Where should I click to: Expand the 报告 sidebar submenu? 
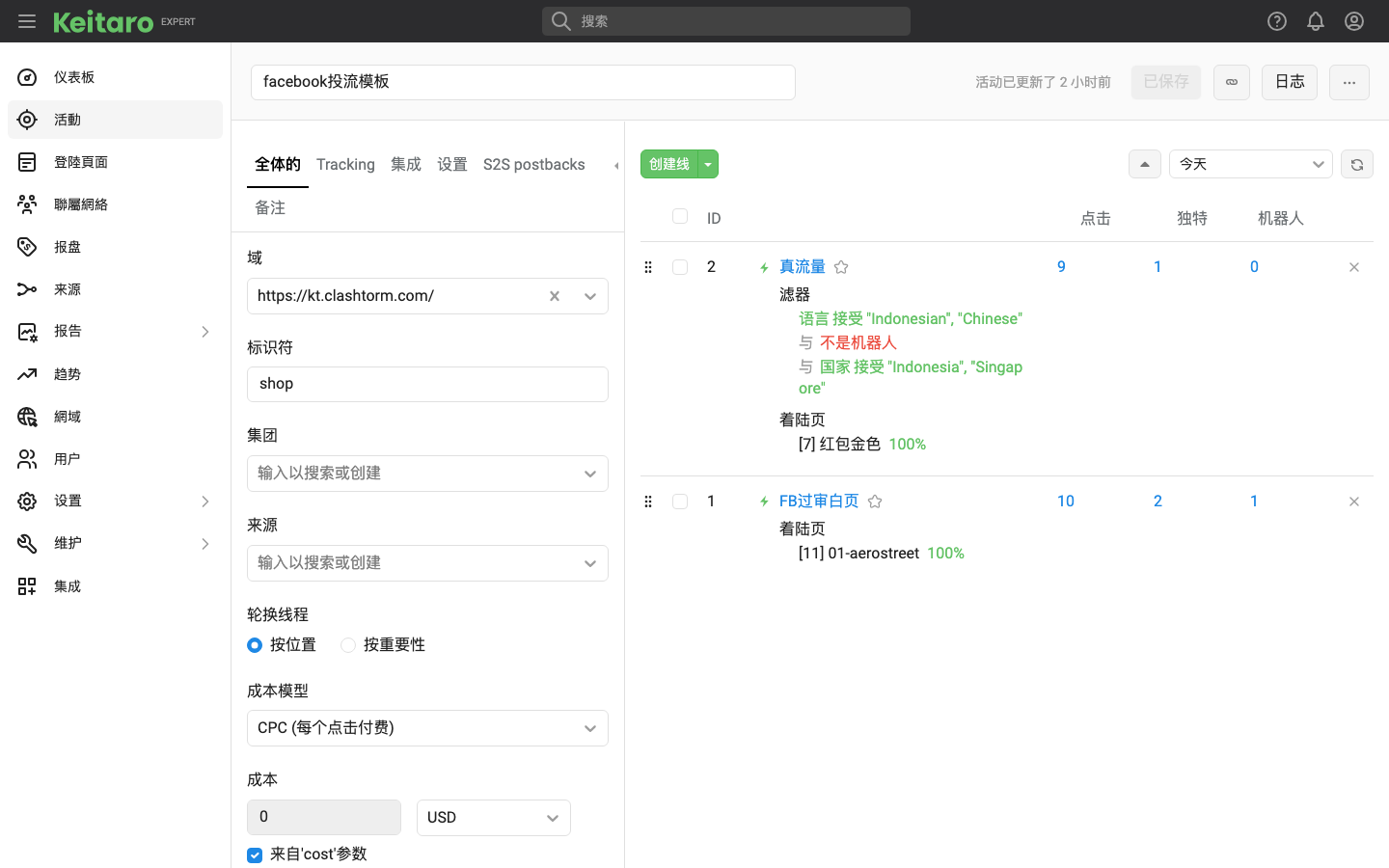(204, 332)
